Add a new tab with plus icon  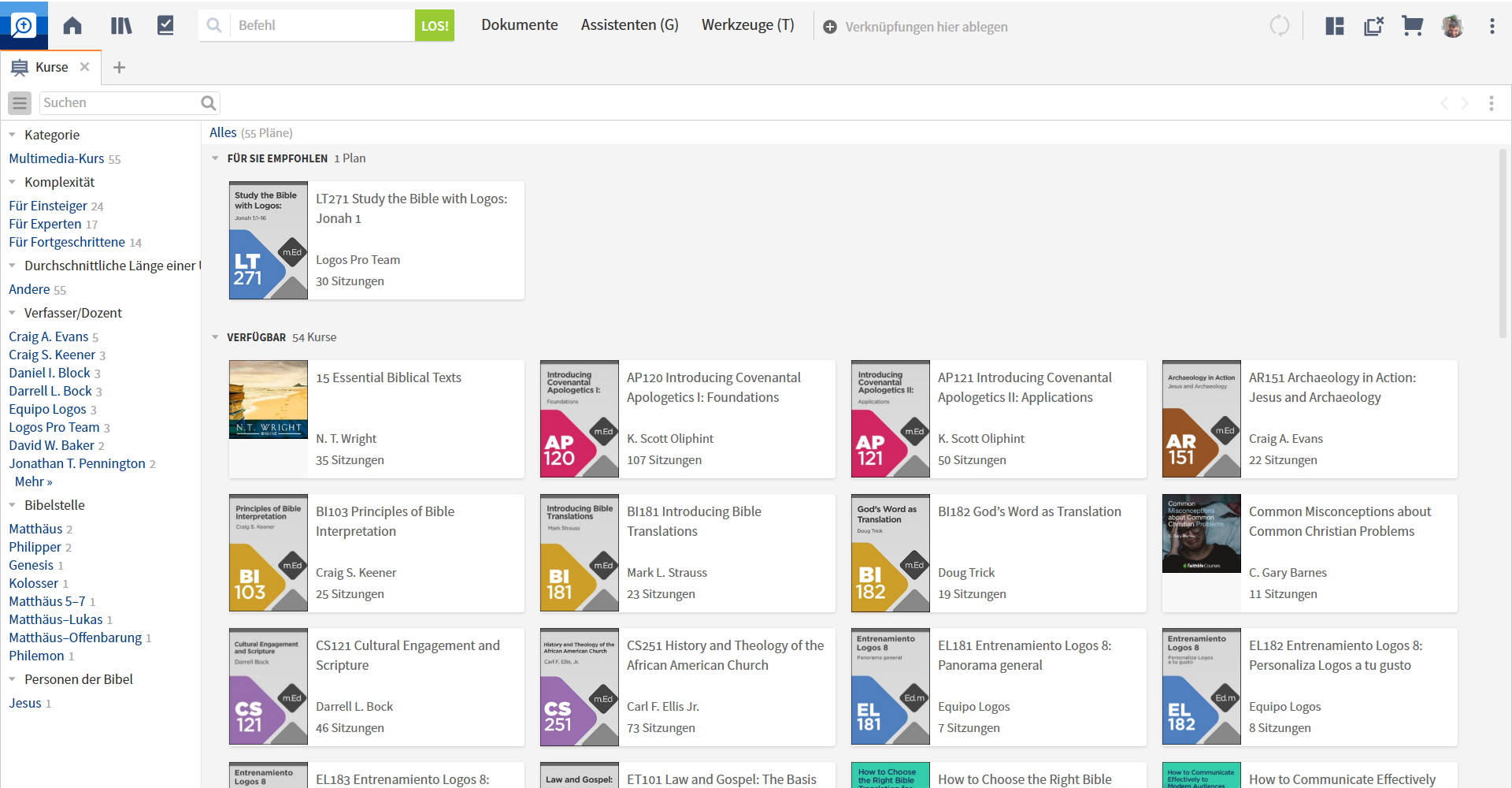tap(120, 68)
